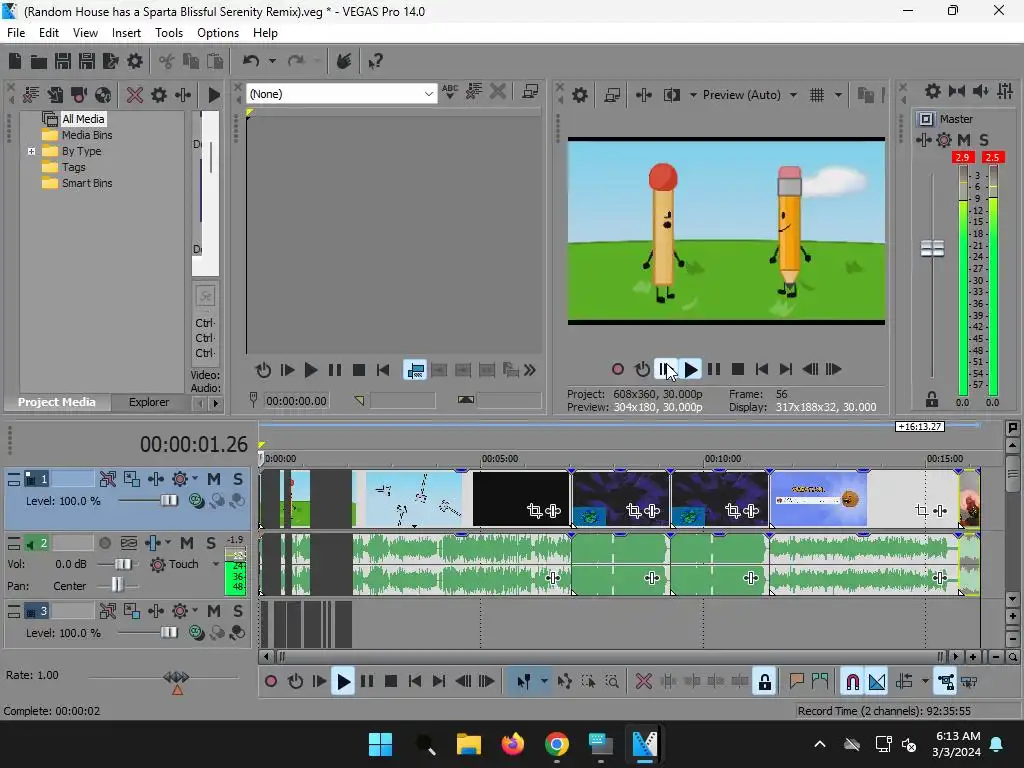Open Video Preview settings gear icon
Screen dimensions: 1024x768
click(580, 95)
